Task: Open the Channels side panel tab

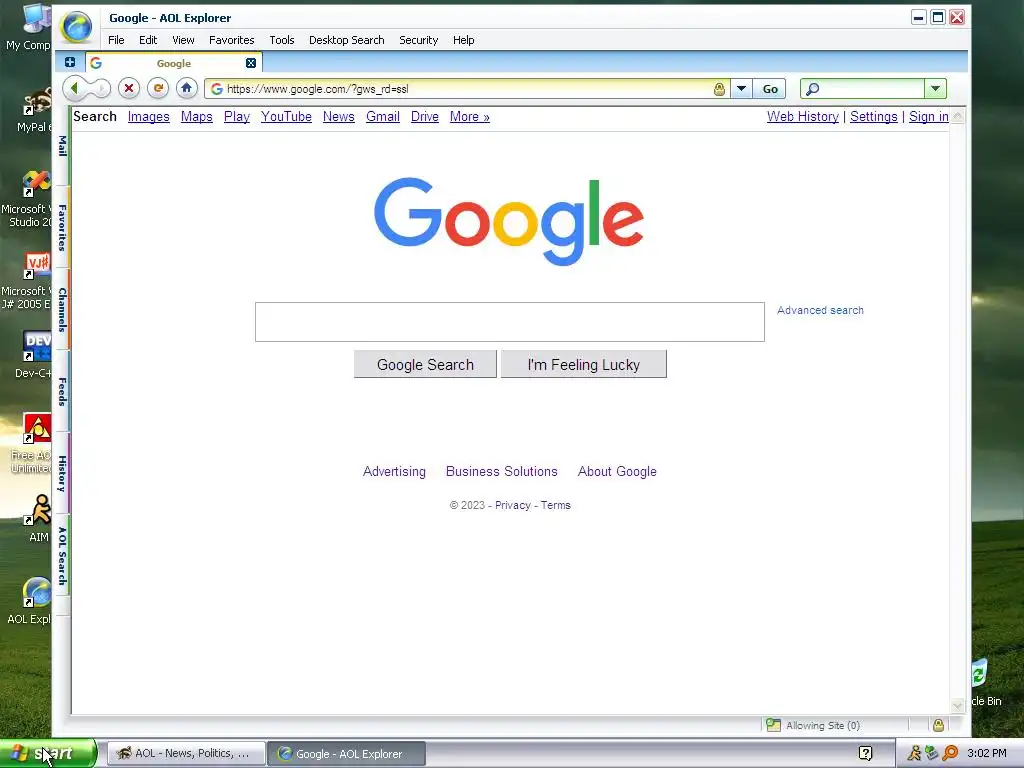Action: pos(62,310)
